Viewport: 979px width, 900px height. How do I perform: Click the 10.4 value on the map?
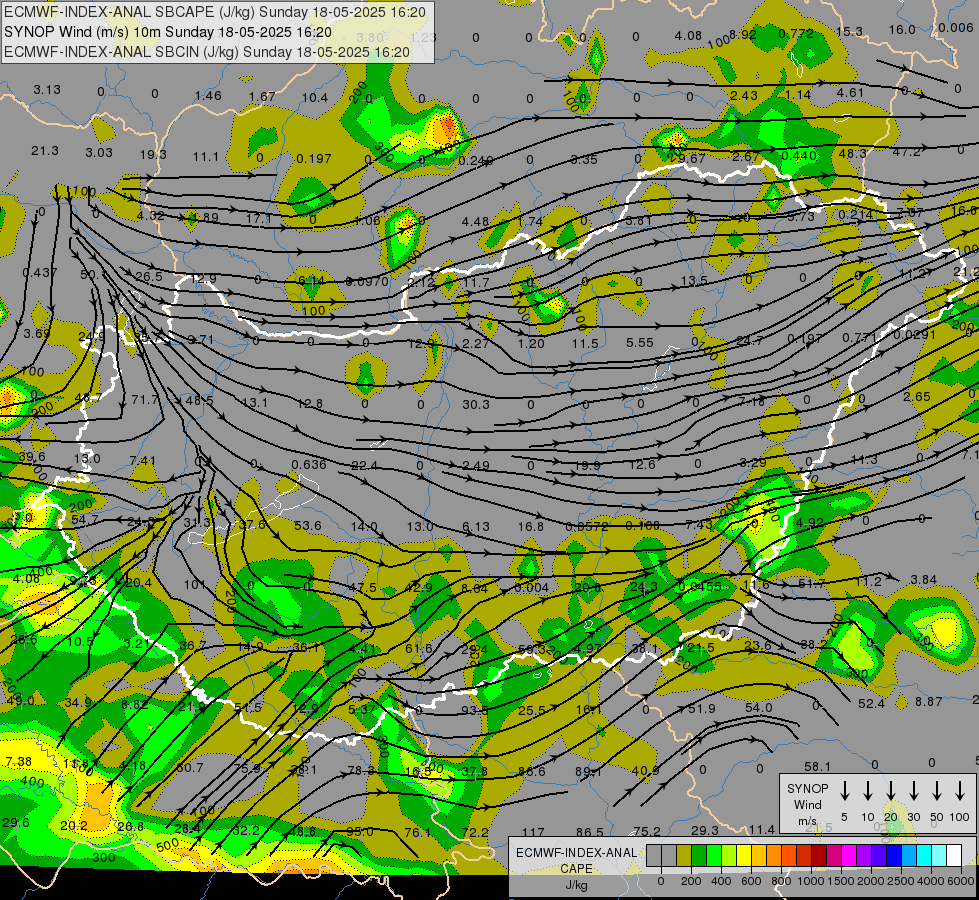tap(315, 97)
